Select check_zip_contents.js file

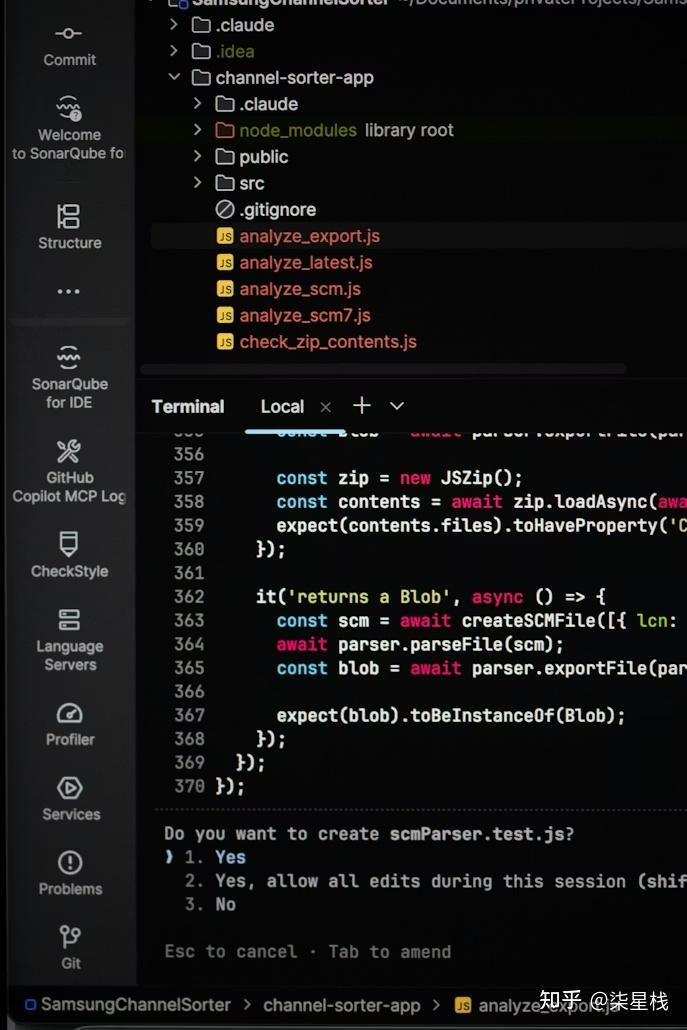(x=316, y=342)
